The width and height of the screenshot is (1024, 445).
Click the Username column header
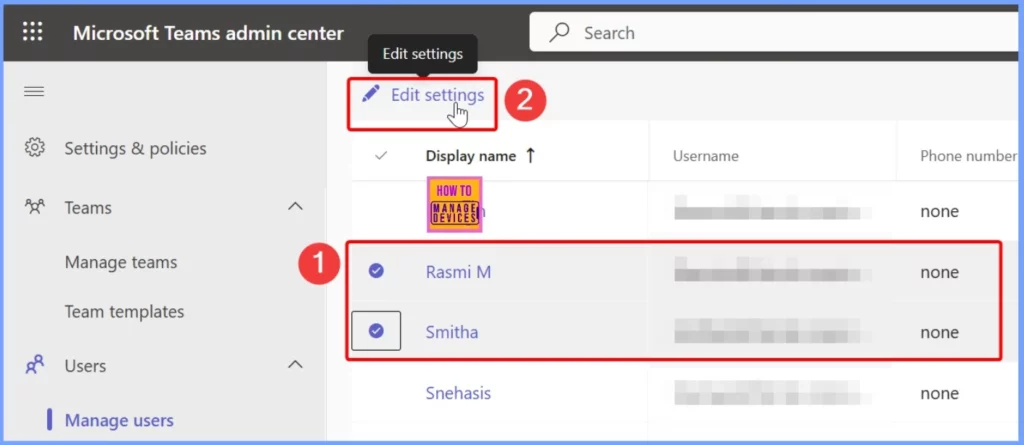tap(706, 156)
